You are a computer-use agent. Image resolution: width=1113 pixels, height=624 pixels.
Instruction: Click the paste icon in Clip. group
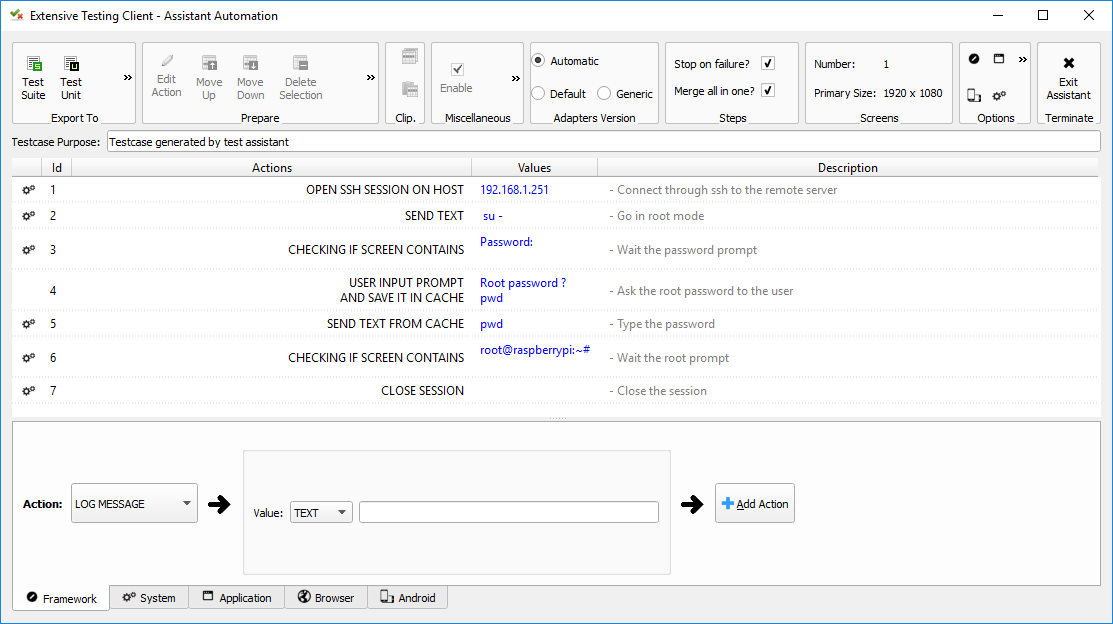410,89
